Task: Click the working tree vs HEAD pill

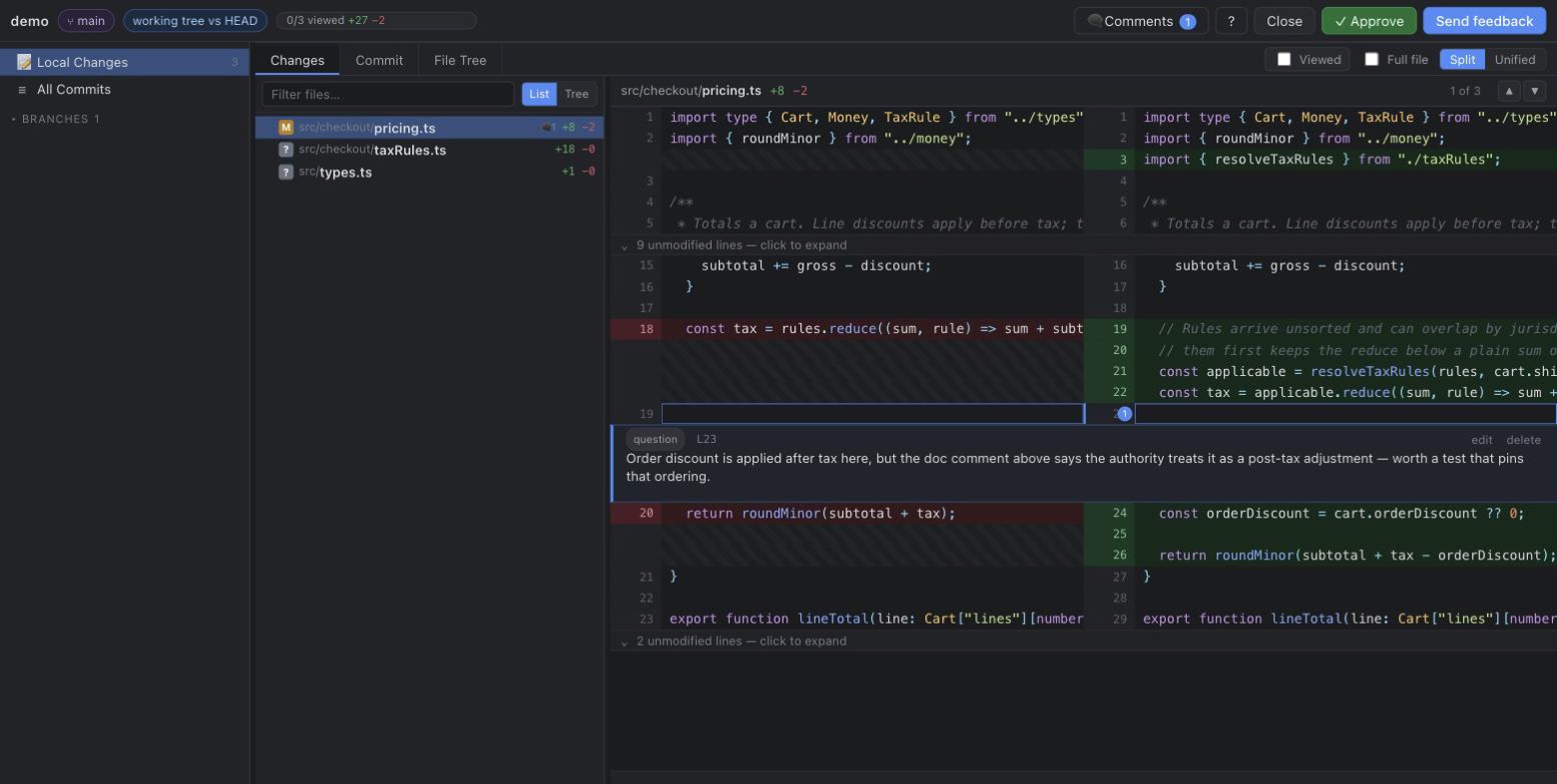Action: coord(195,20)
